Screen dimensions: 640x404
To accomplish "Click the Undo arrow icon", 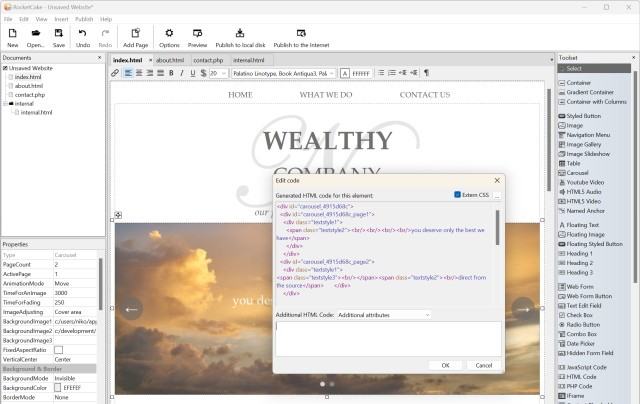I will (x=83, y=37).
